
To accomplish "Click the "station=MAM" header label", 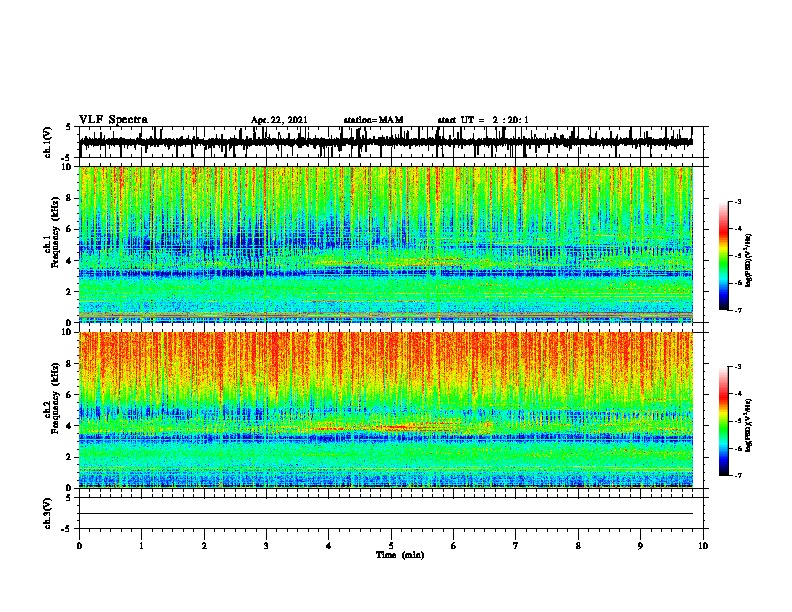I will 373,120.
